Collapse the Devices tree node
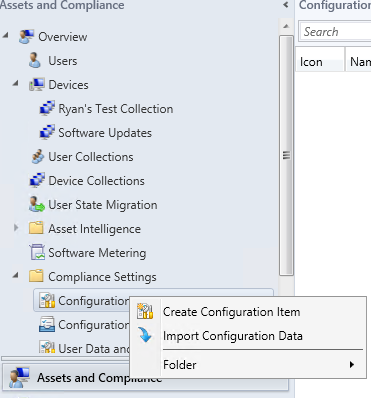This screenshot has width=371, height=398. (15, 83)
